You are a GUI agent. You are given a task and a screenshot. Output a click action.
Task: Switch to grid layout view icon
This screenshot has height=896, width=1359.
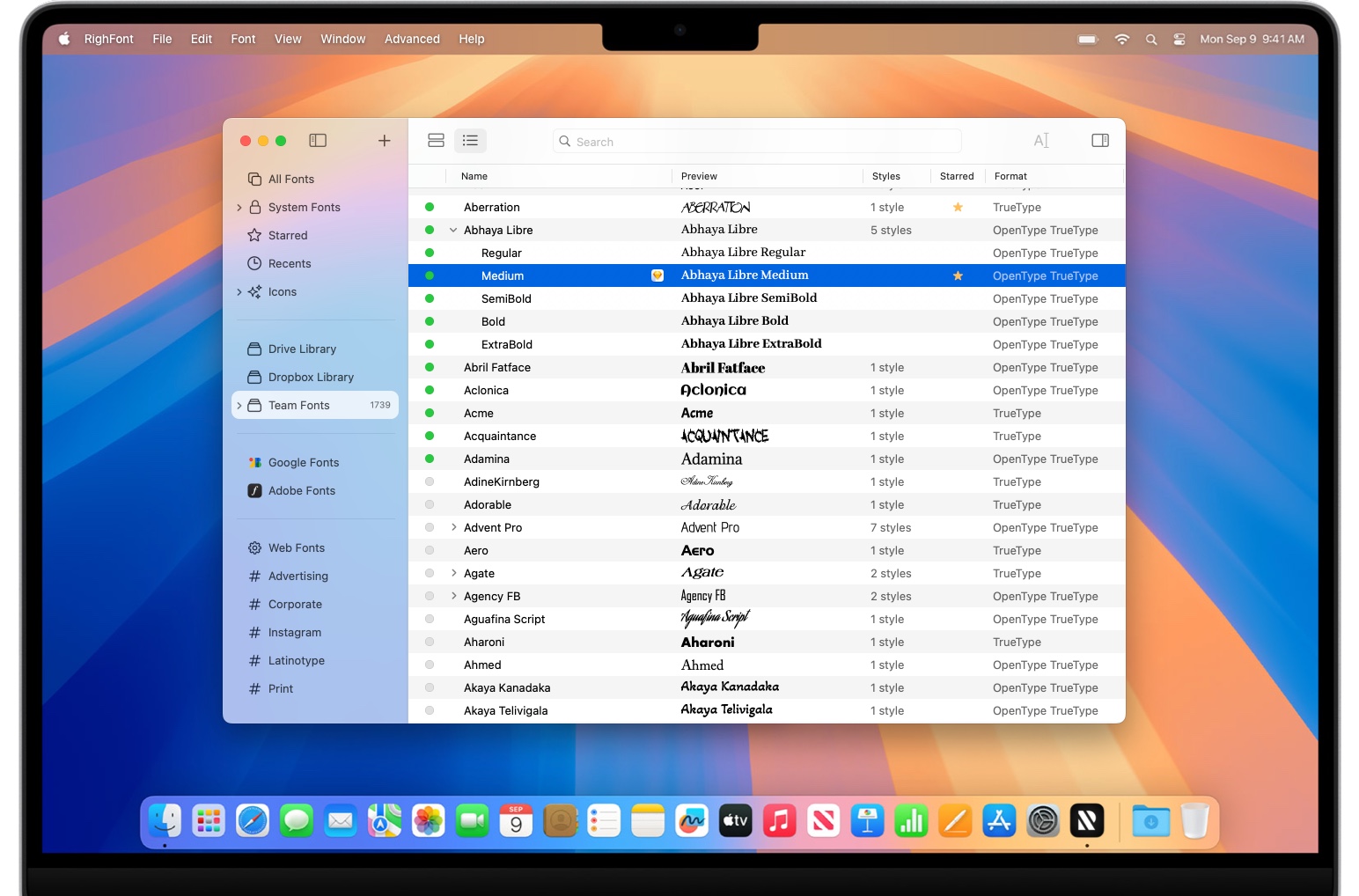point(436,141)
